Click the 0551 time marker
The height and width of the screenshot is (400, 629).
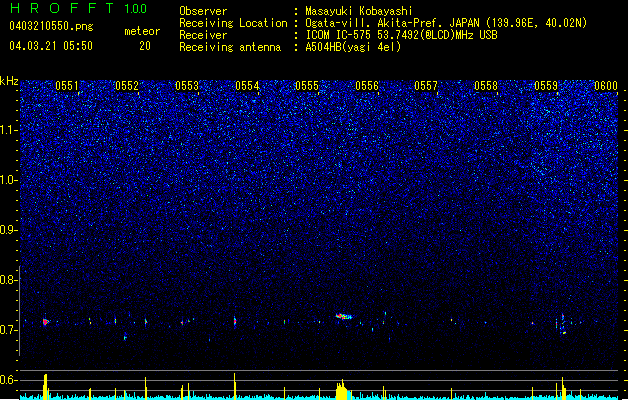[x=67, y=86]
